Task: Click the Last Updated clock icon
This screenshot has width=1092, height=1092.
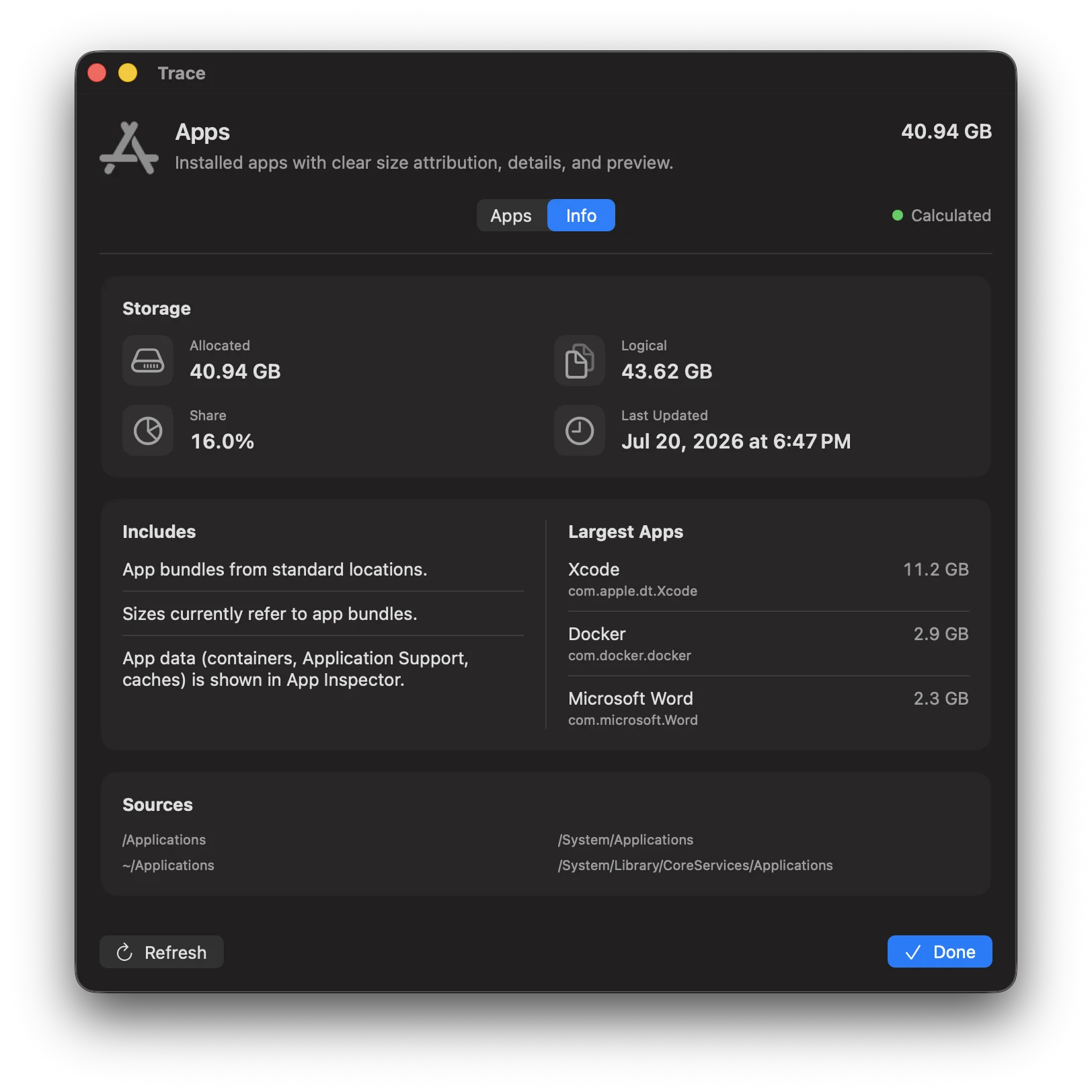Action: pos(580,430)
